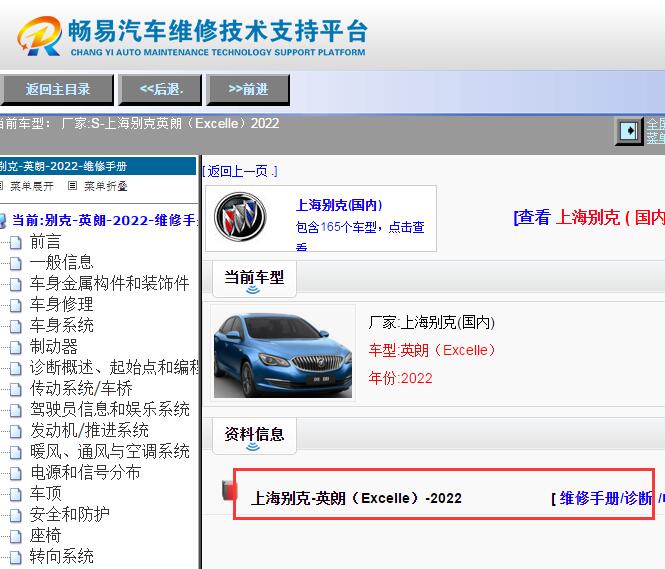Toggle the fullscreen menu arrow icon
This screenshot has width=665, height=569.
[629, 131]
